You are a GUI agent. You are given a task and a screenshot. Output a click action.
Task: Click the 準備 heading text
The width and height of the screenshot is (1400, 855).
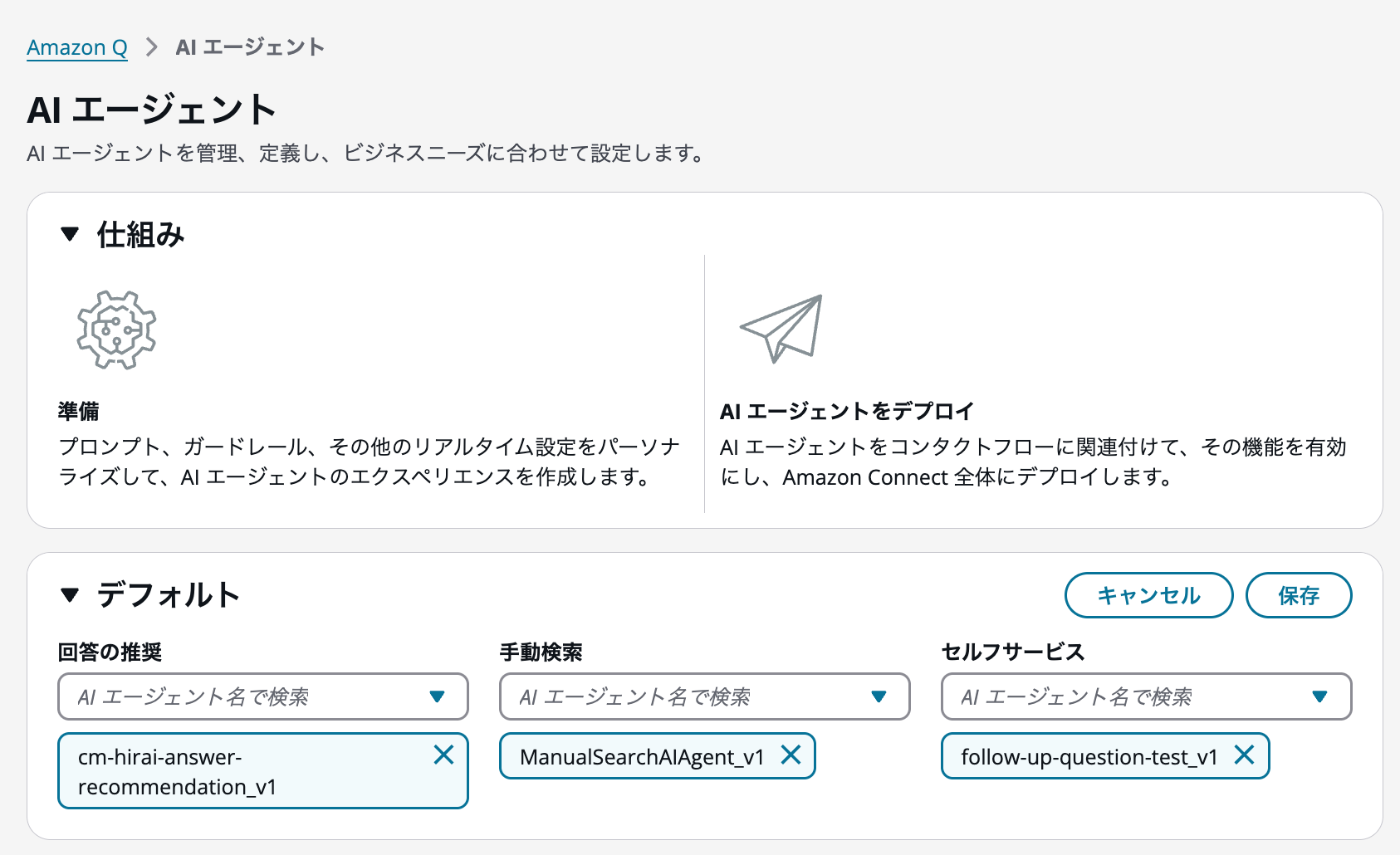[x=79, y=411]
